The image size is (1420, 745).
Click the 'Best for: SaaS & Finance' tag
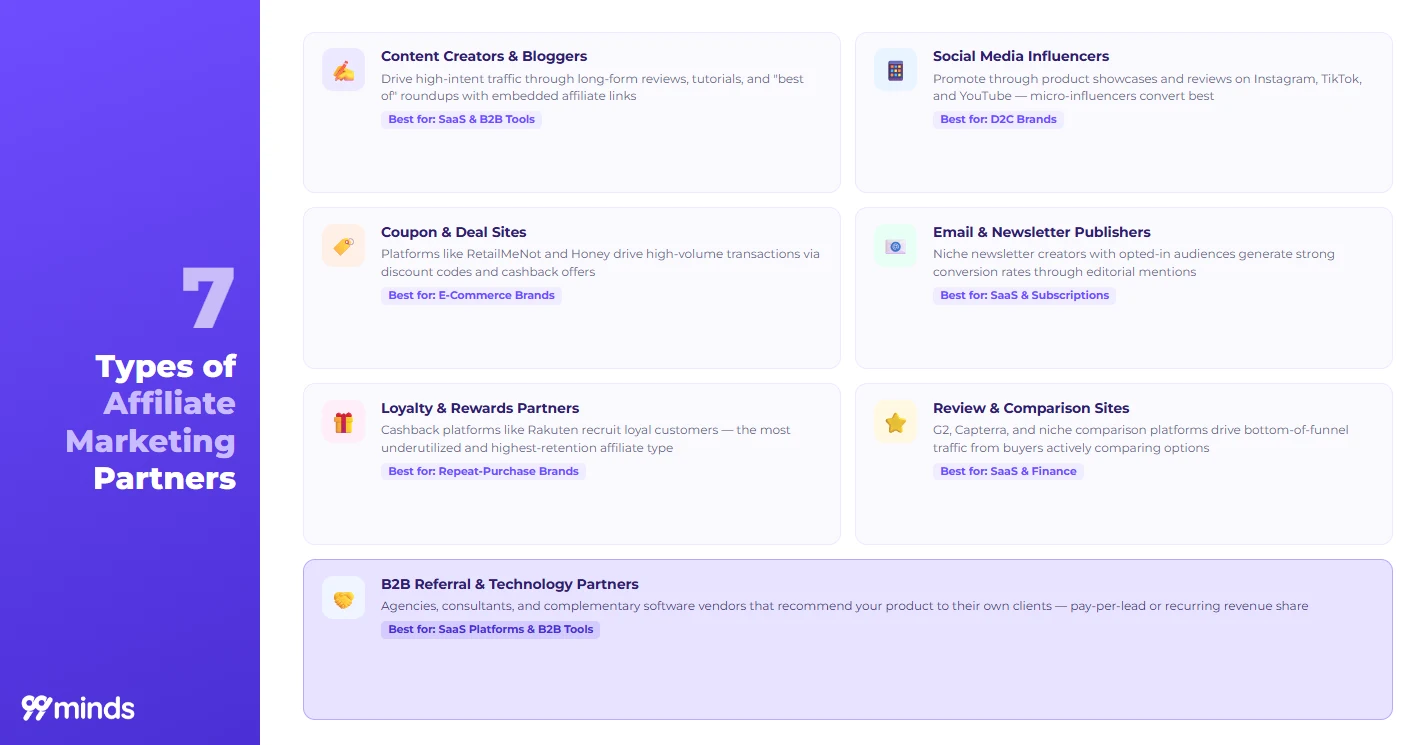tap(1008, 471)
